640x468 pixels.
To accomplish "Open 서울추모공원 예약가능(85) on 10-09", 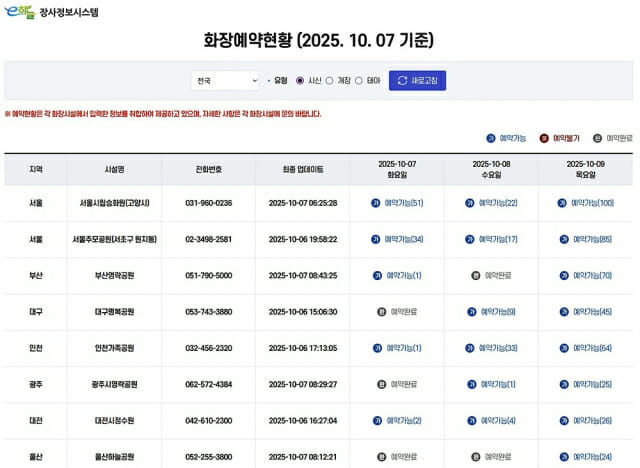I will 592,239.
